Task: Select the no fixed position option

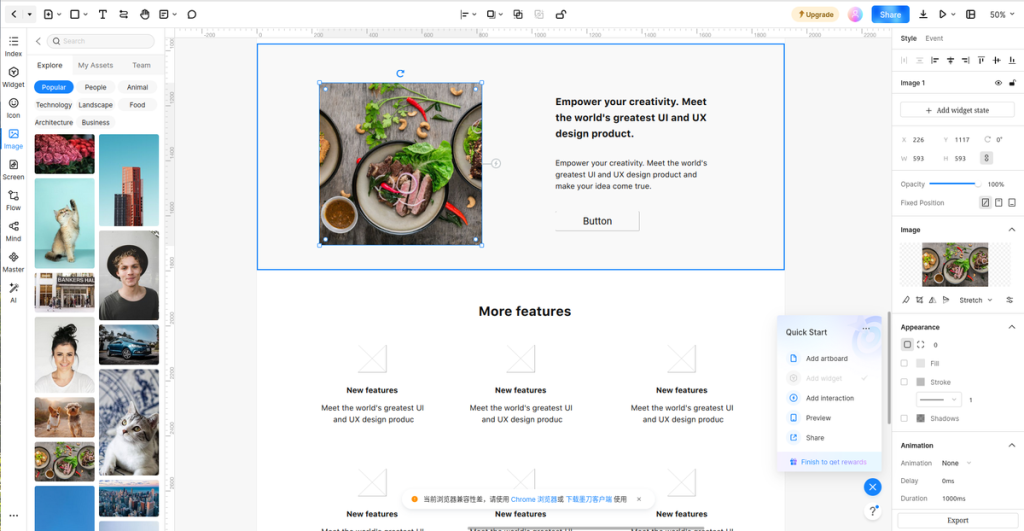Action: click(x=985, y=202)
